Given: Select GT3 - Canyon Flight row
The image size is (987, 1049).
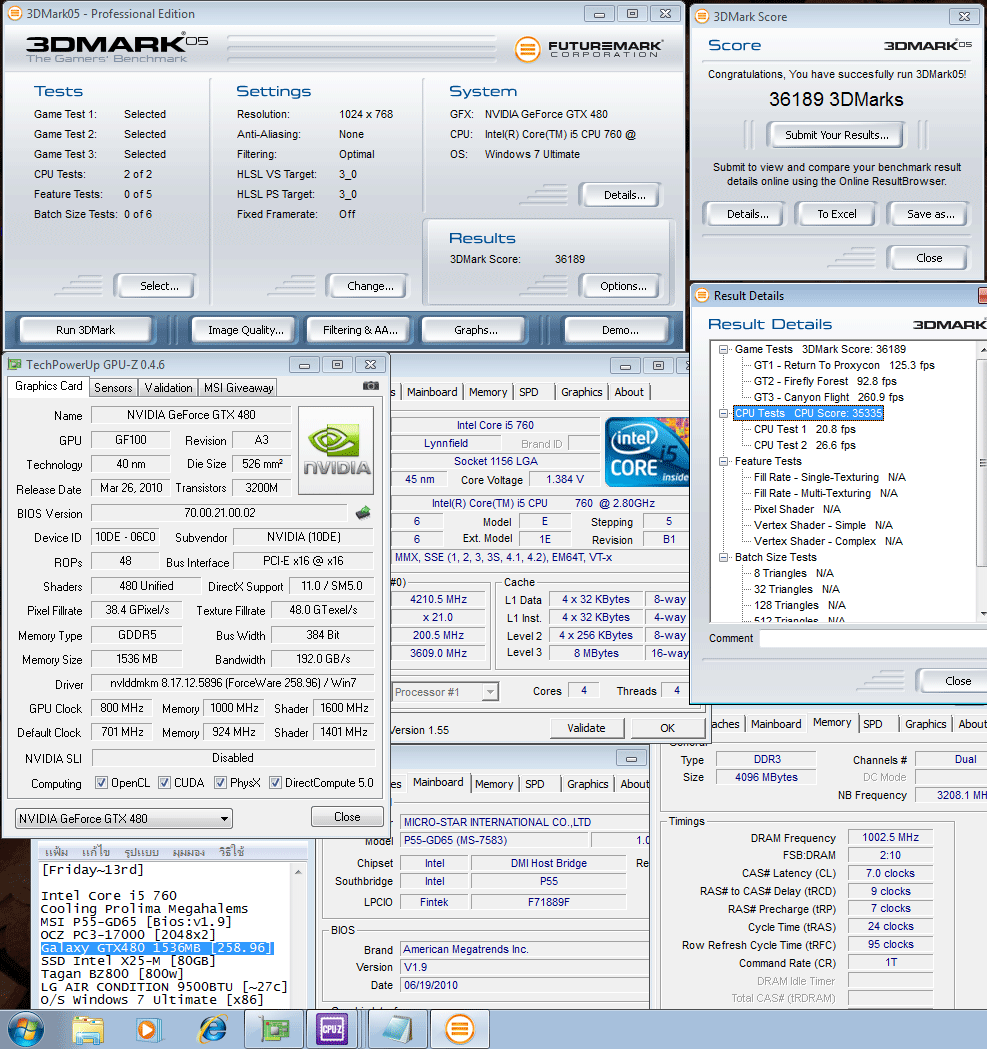Looking at the screenshot, I should 828,397.
